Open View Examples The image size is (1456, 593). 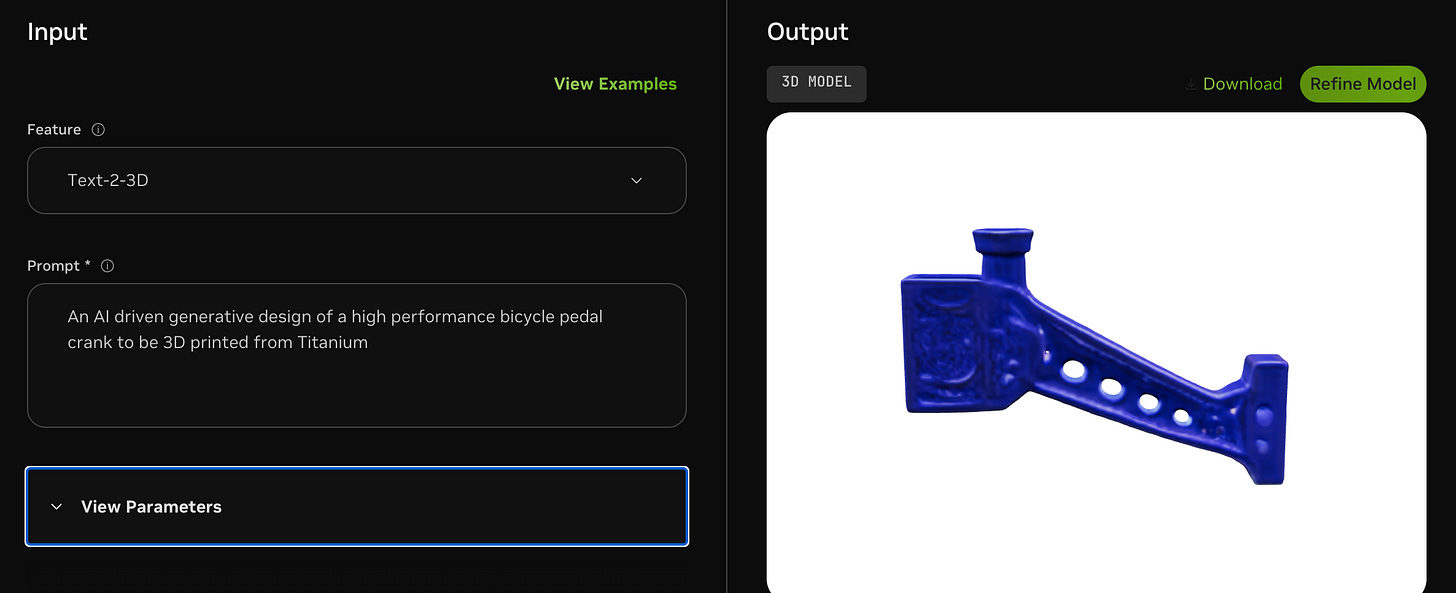pos(615,84)
